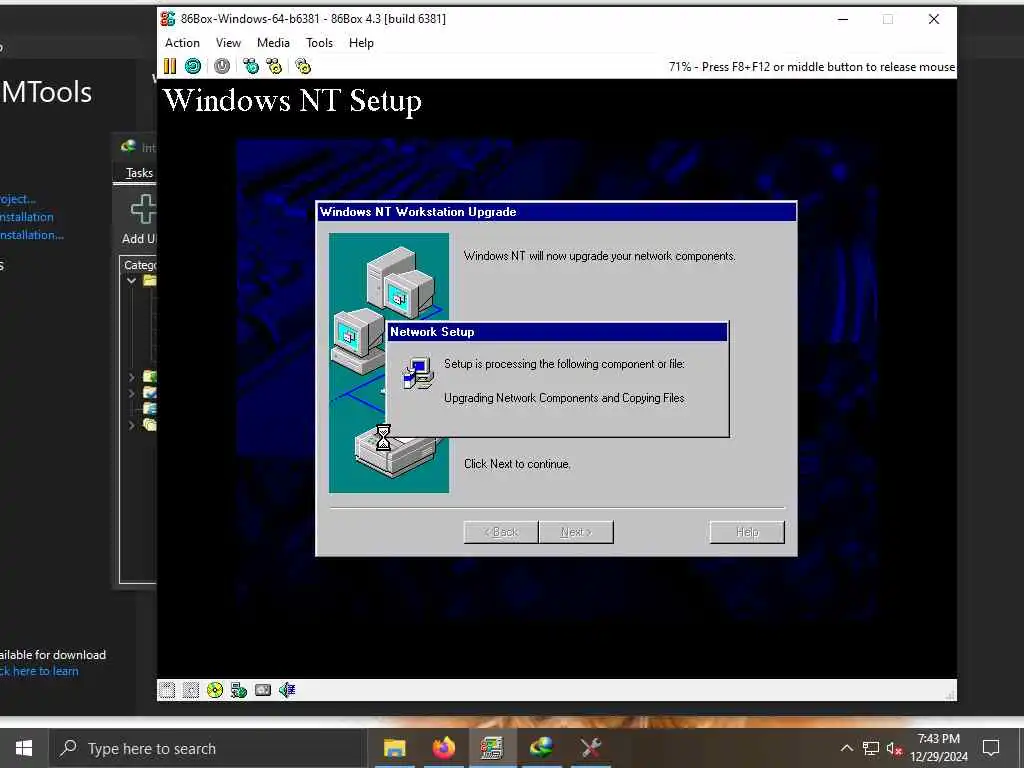Image resolution: width=1024 pixels, height=768 pixels.
Task: Click the Next button in Workstation Upgrade
Action: click(576, 532)
